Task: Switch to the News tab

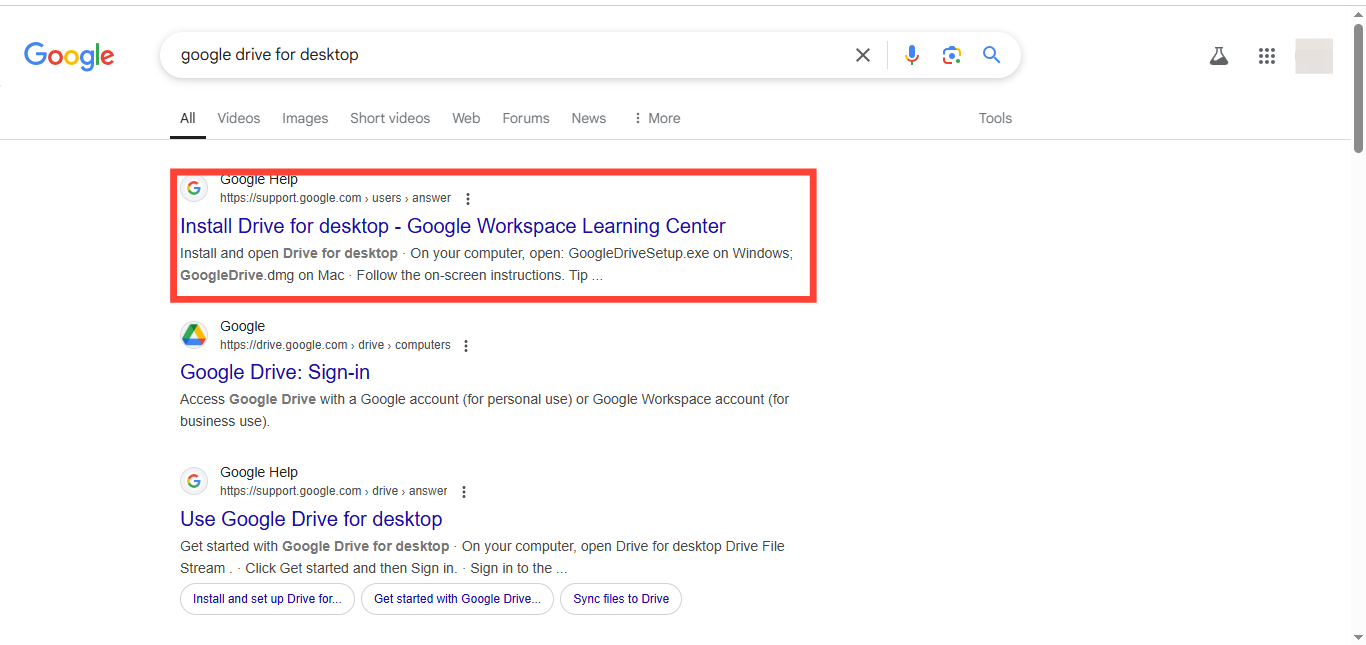Action: tap(589, 118)
